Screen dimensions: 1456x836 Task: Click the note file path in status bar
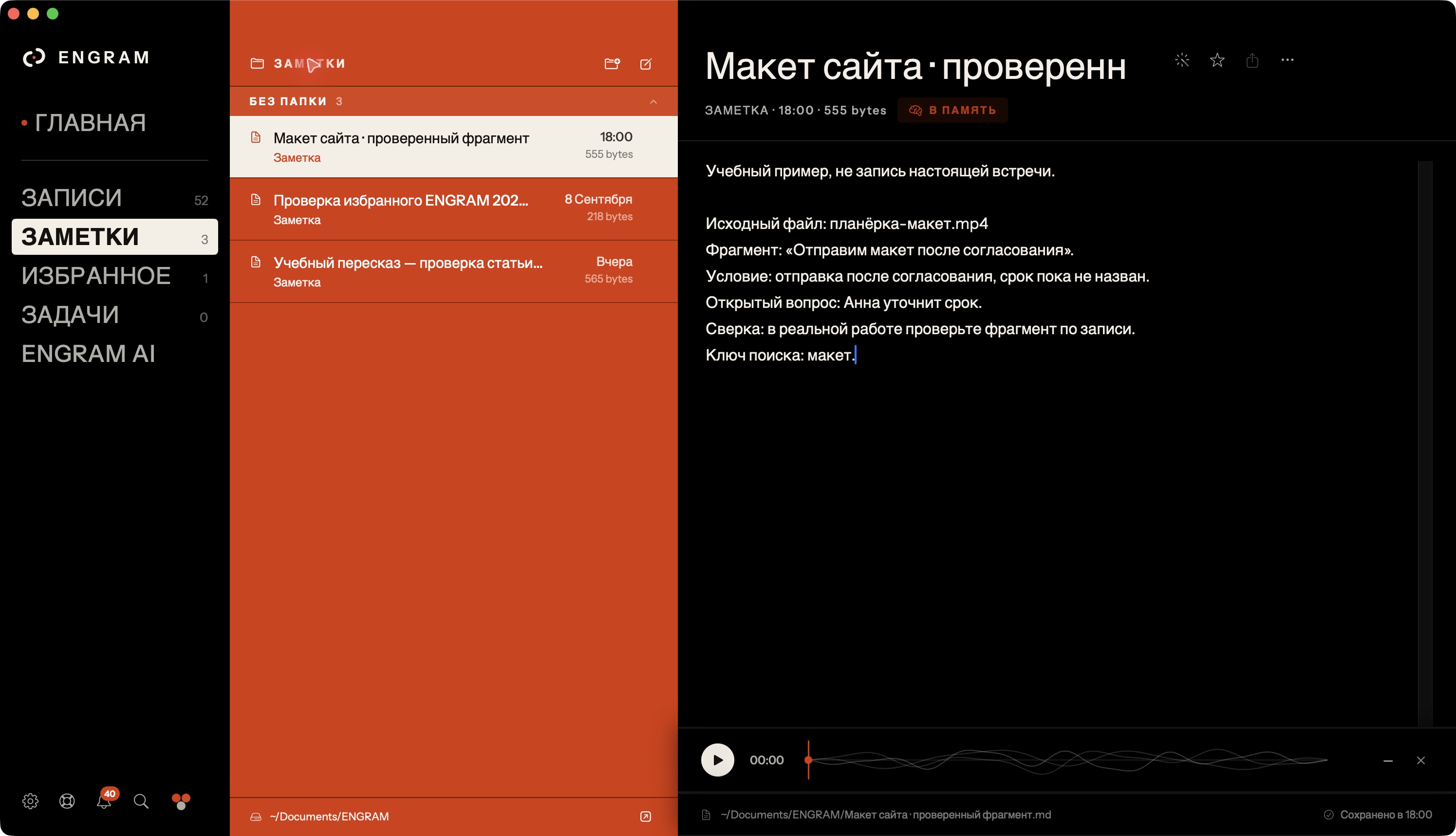[886, 815]
